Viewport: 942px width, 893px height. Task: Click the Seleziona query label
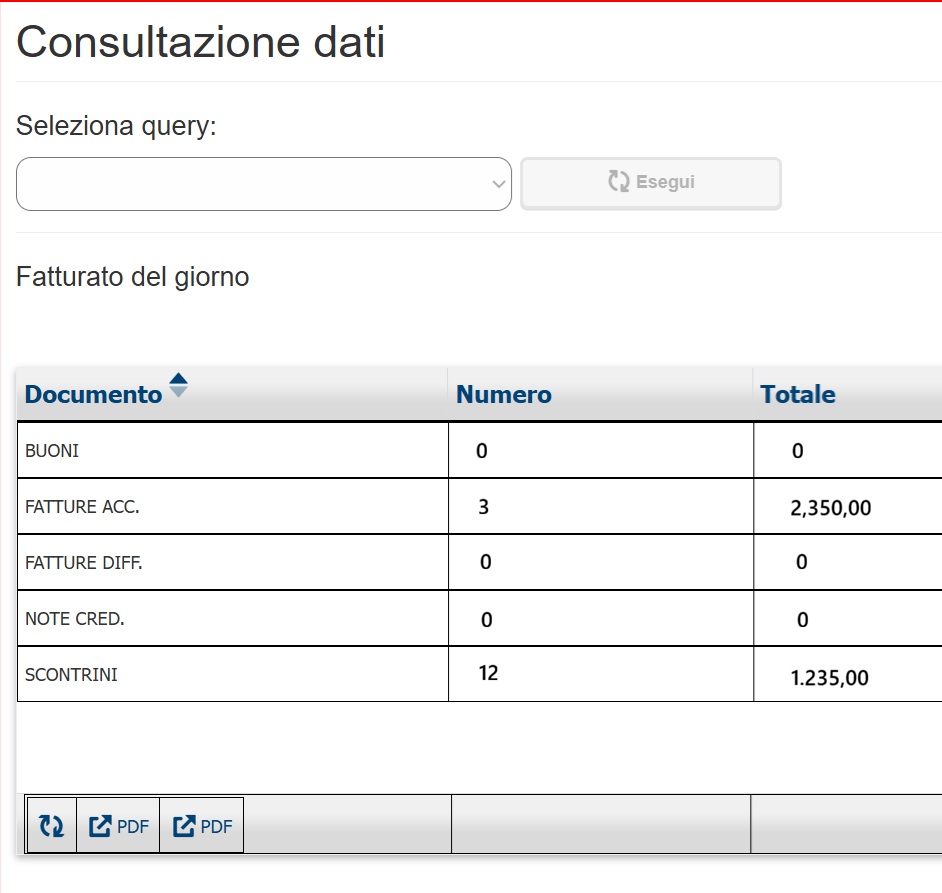click(116, 126)
